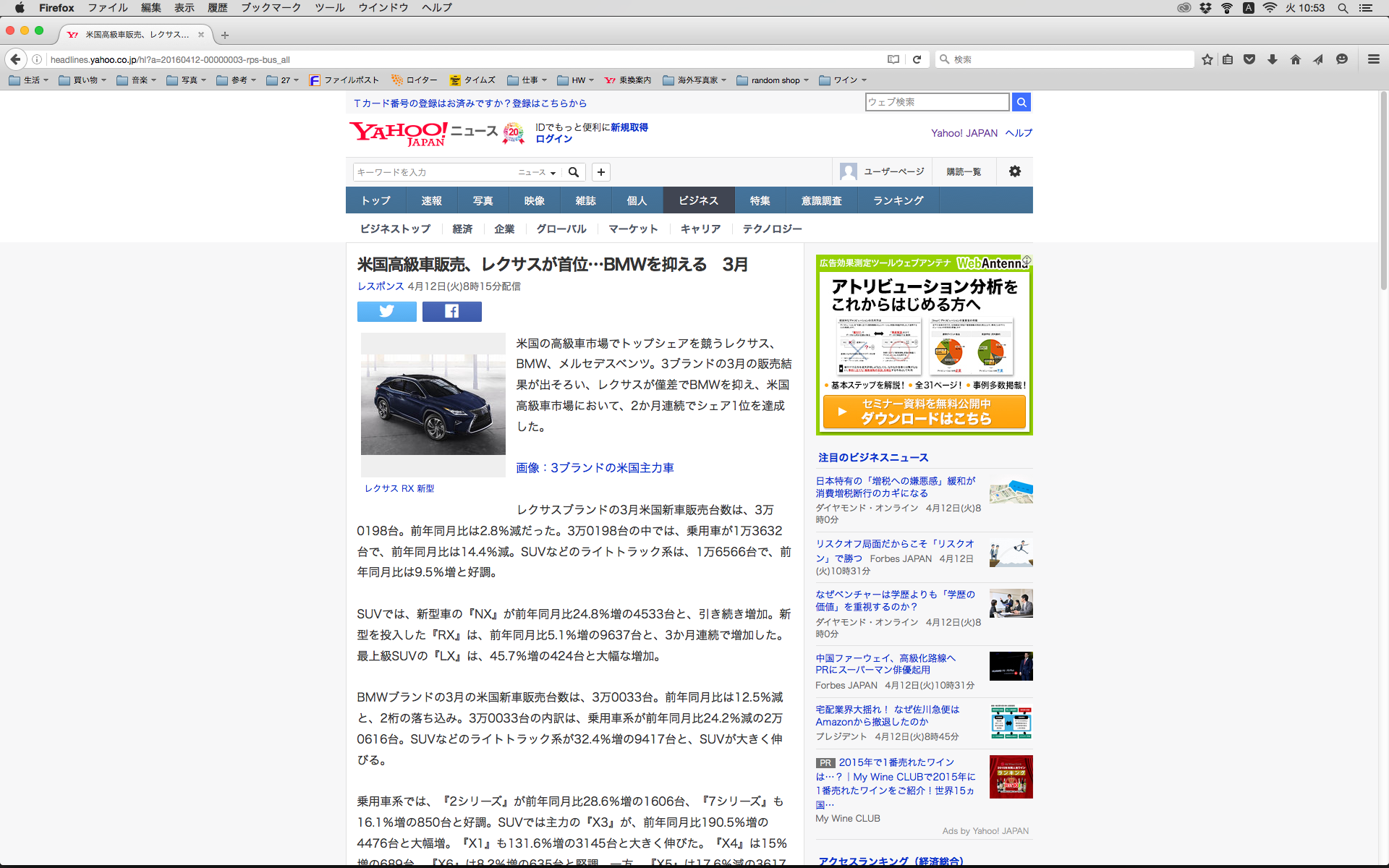Go to Firefox home page icon
The height and width of the screenshot is (868, 1389).
point(1295,59)
